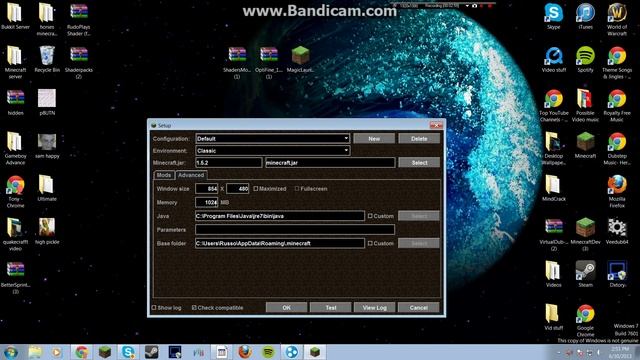The image size is (640, 360).
Task: Enable the Fullscreen checkbox
Action: point(297,189)
